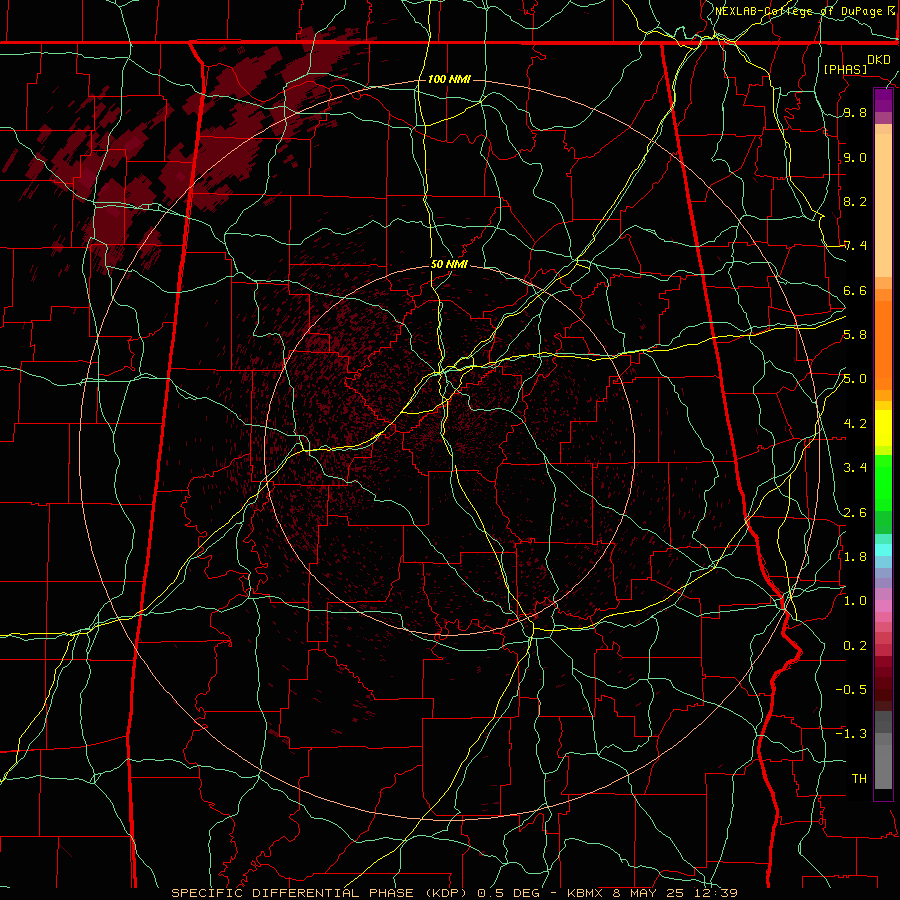The image size is (900, 900).
Task: Click the 9.8 legend value
Action: point(855,113)
